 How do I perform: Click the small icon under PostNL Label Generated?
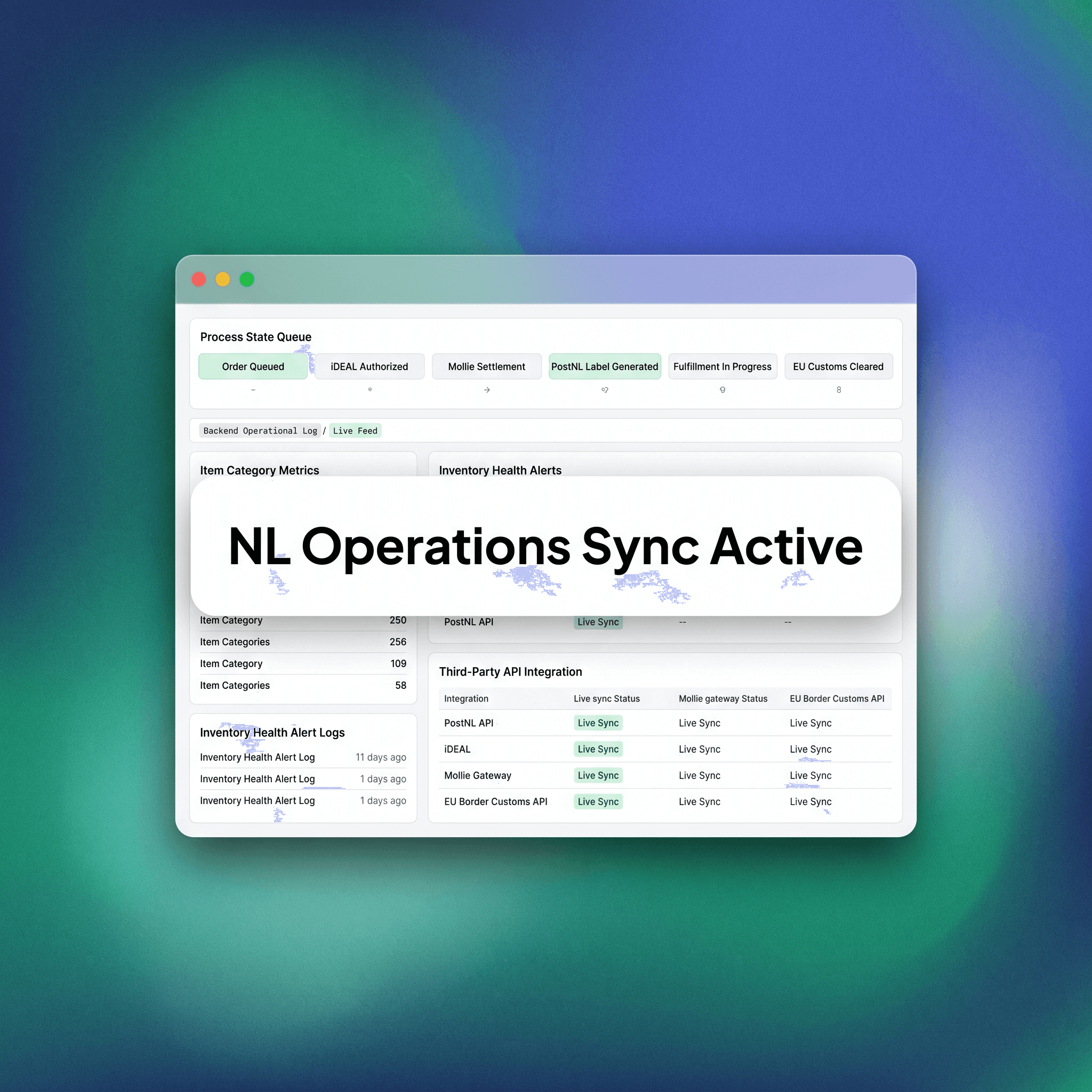[604, 390]
